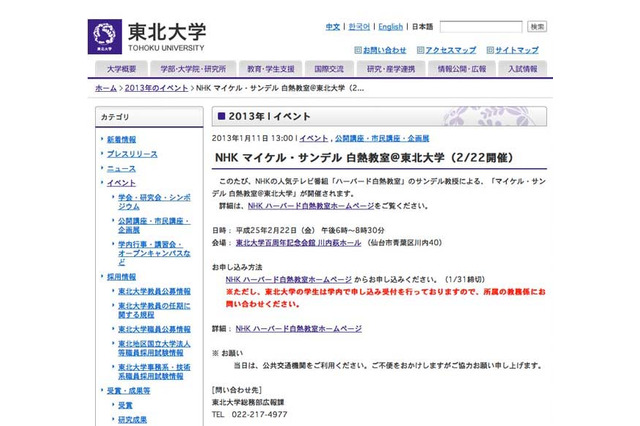Click the article title NHK マイケル・サンデル 白熱教室
Screen dimensions: 640x426
coord(364,158)
